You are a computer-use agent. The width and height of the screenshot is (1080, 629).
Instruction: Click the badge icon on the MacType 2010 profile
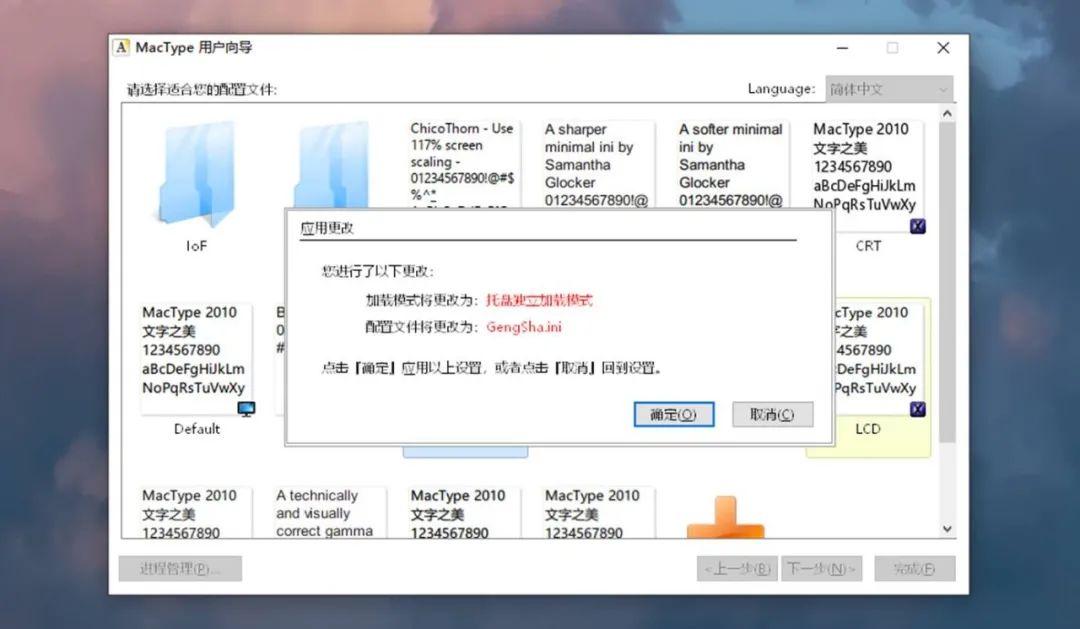click(917, 226)
